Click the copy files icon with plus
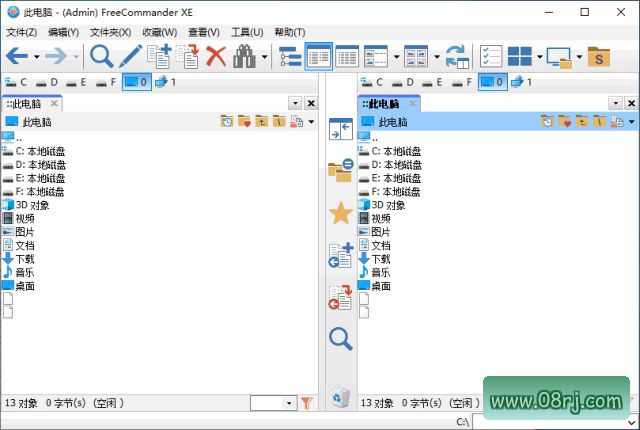The height and width of the screenshot is (430, 640). [159, 56]
